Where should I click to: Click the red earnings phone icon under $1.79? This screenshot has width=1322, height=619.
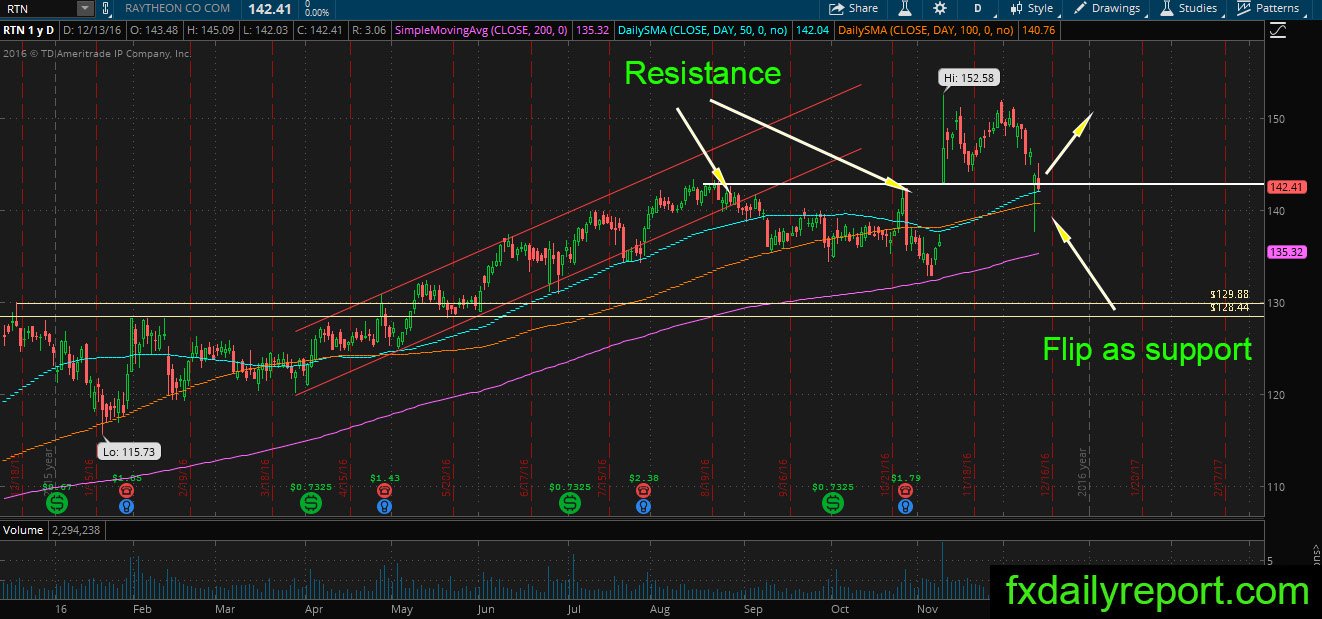906,491
